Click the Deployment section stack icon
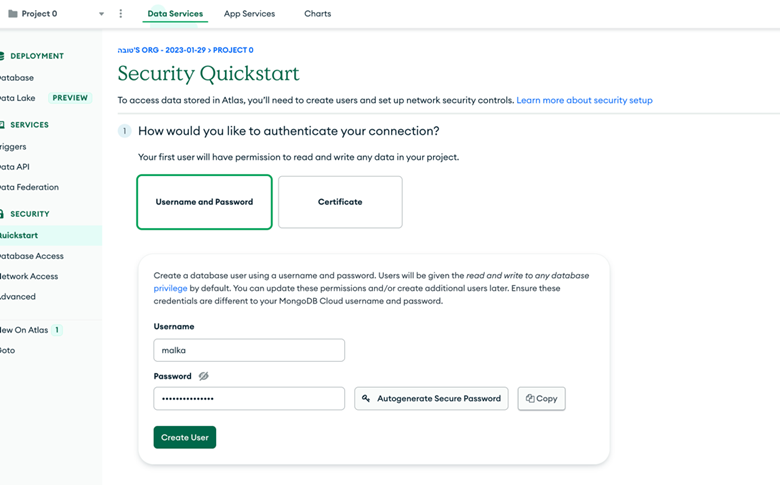780x485 pixels. click(x=2, y=56)
